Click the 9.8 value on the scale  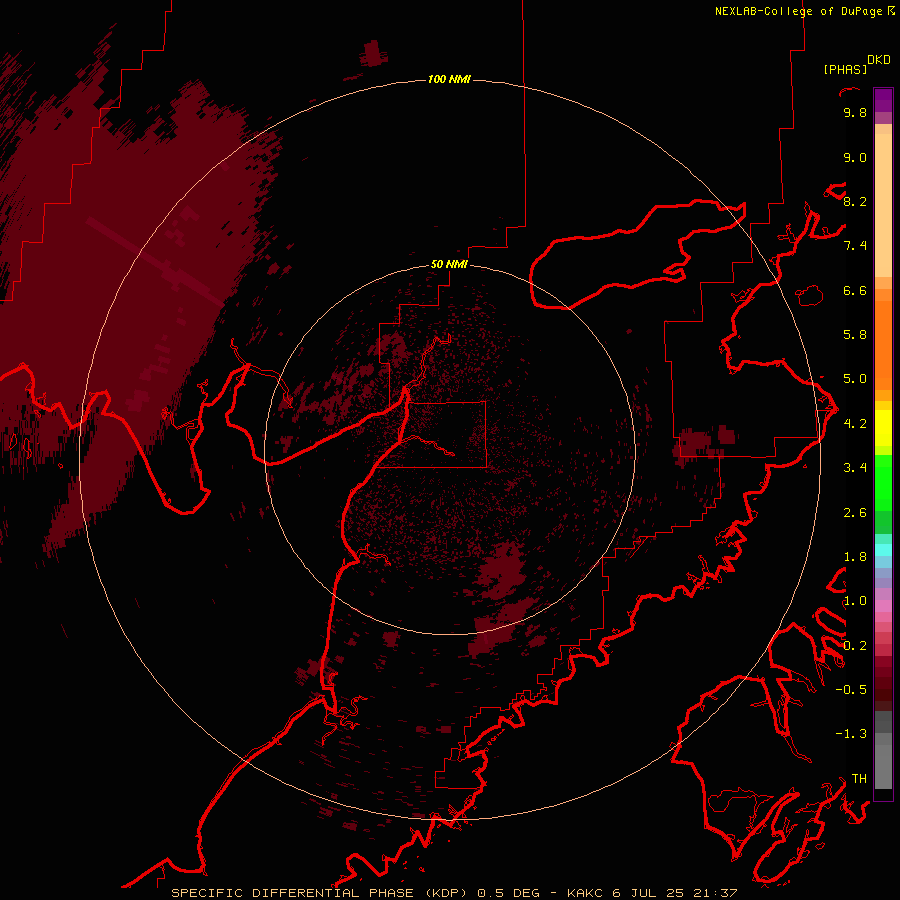click(x=855, y=113)
